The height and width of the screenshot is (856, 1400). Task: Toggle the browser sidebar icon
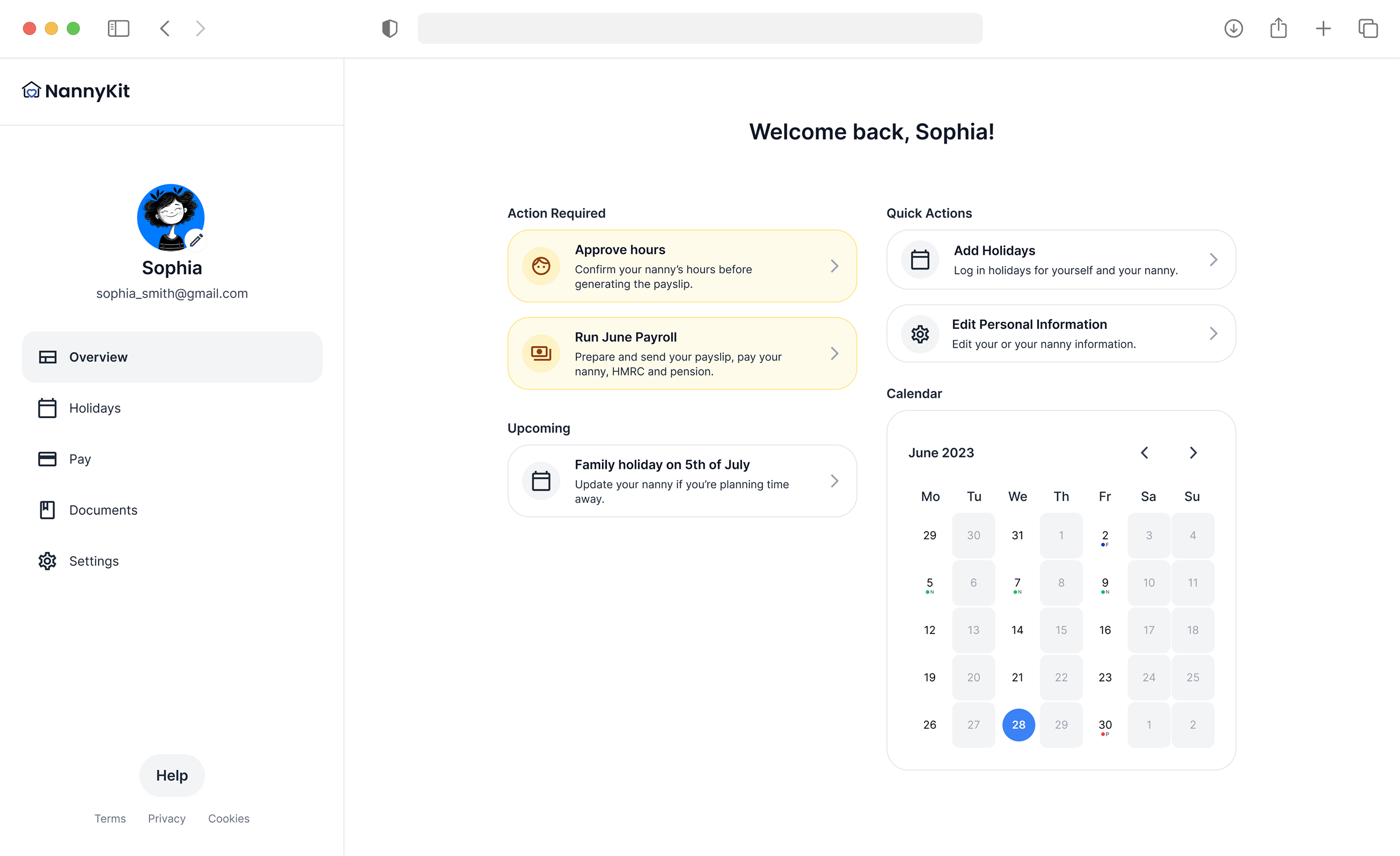118,29
